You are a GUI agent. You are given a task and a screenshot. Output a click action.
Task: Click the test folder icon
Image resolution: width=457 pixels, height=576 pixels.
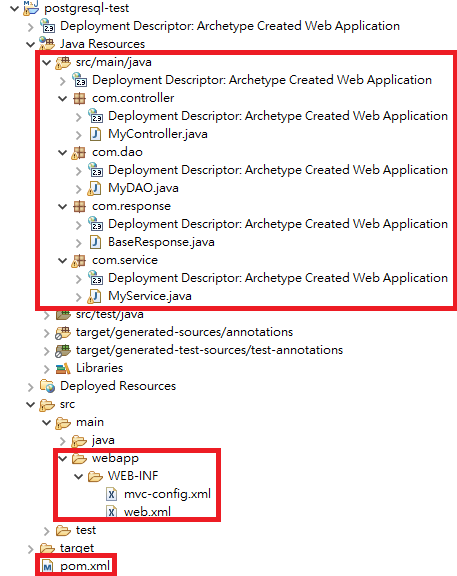point(63,530)
